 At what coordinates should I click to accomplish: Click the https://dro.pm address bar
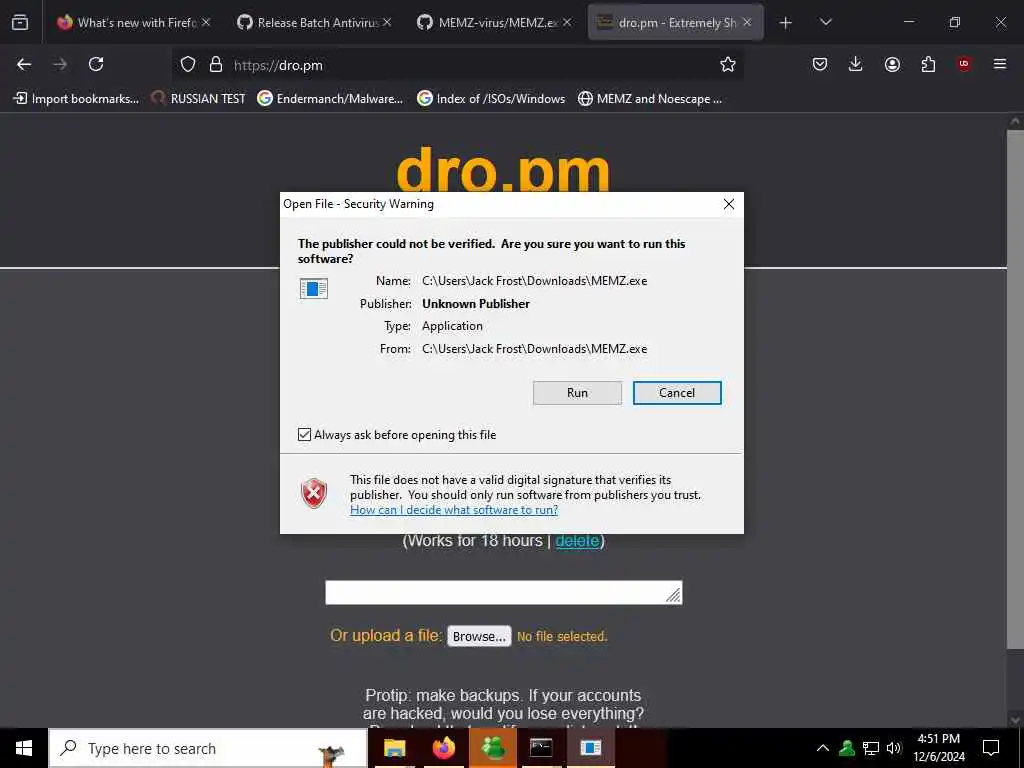click(x=457, y=65)
